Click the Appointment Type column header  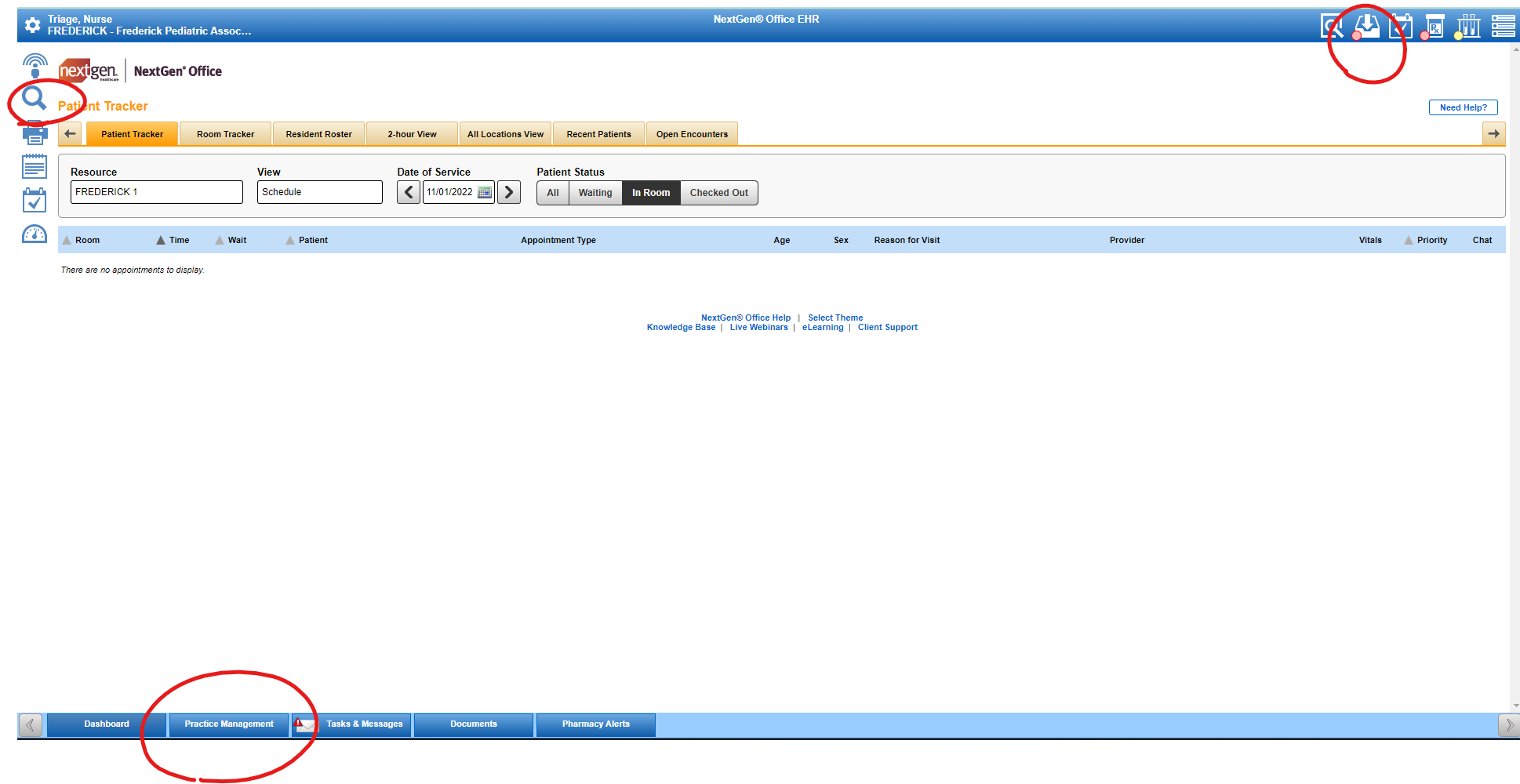click(558, 240)
